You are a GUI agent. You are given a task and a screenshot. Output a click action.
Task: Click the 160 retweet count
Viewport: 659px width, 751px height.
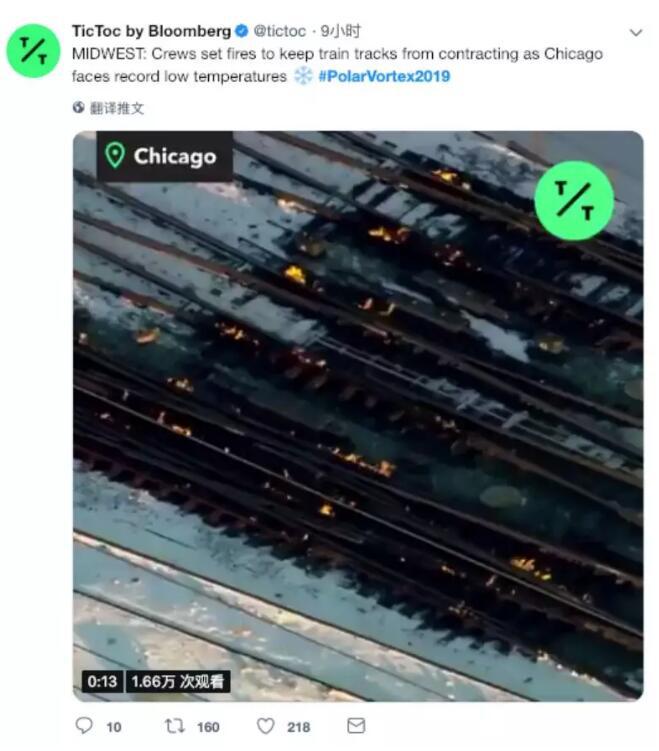click(208, 727)
